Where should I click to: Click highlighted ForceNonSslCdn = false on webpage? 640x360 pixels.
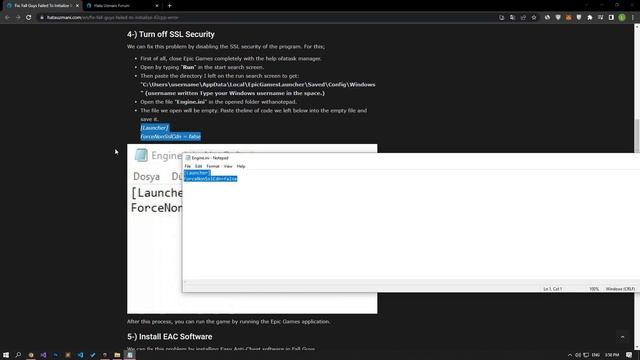171,136
